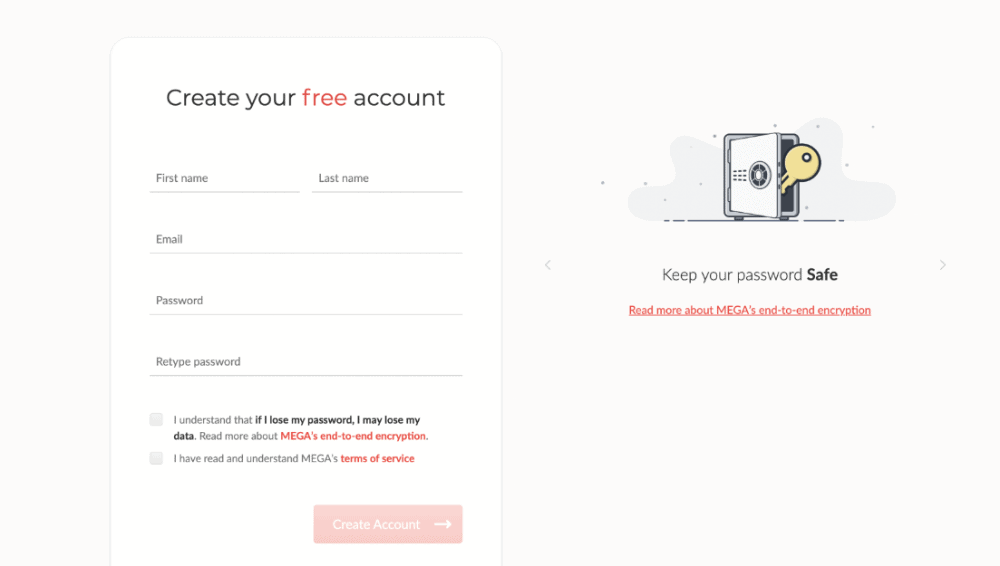Click the combination dial on the safe
Screen dimensions: 1000x566
pos(760,175)
